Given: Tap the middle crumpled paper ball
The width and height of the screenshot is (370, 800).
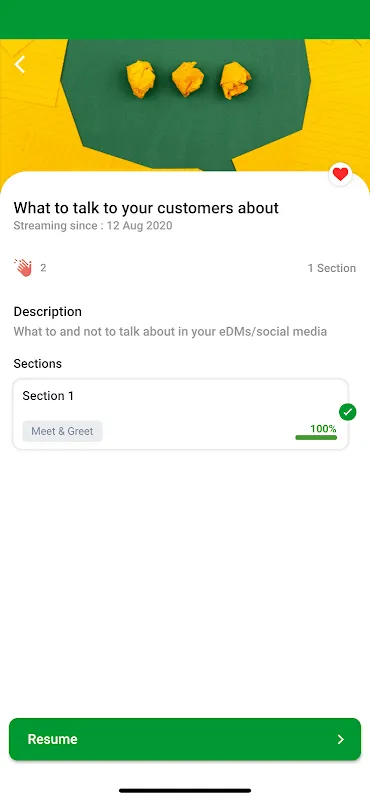Looking at the screenshot, I should 188,79.
